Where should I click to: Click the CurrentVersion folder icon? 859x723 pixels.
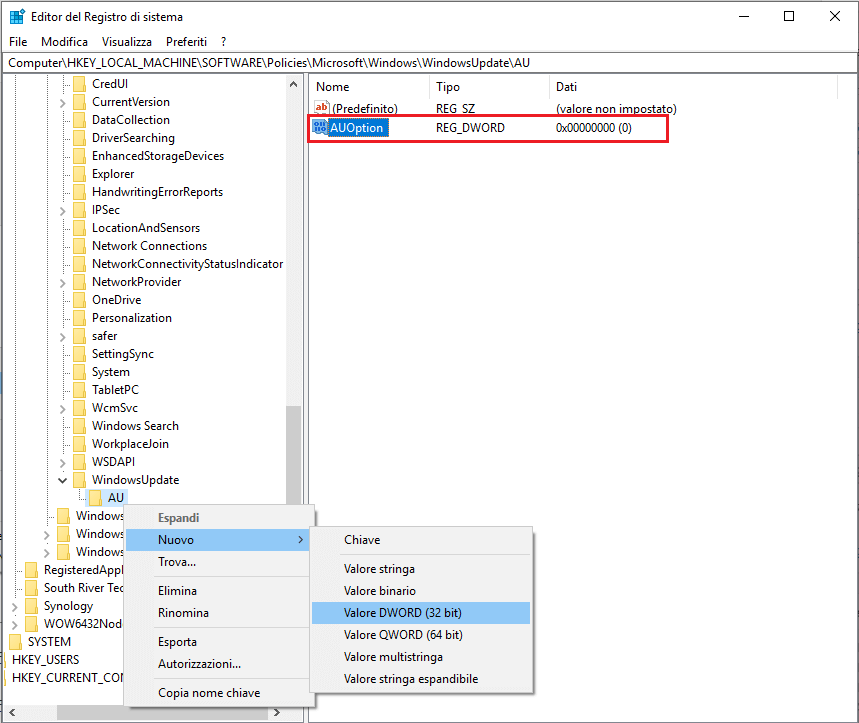tap(79, 102)
